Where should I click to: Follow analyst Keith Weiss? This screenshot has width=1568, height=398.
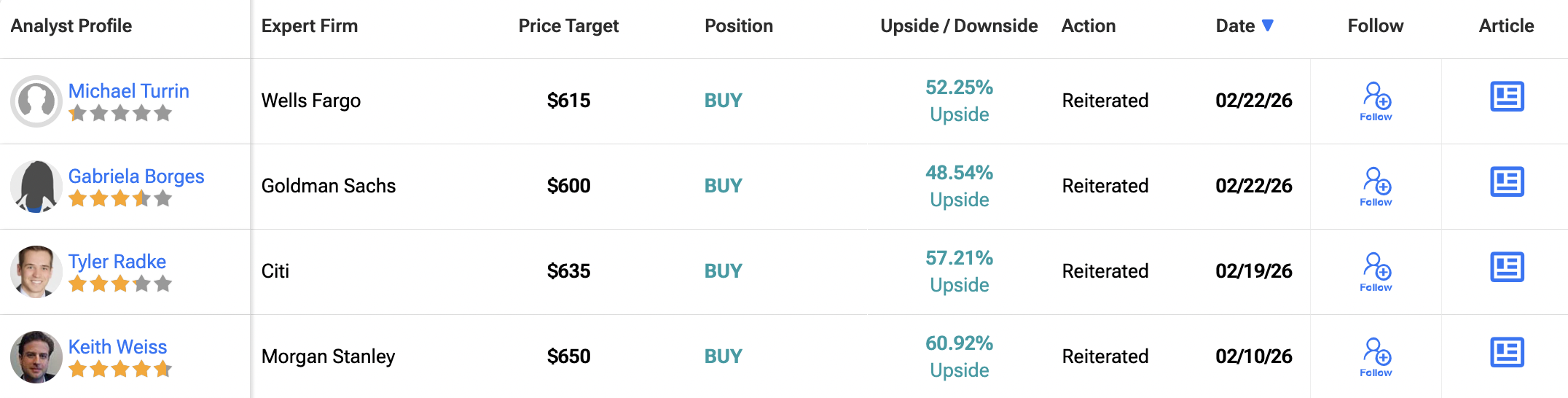coord(1376,357)
